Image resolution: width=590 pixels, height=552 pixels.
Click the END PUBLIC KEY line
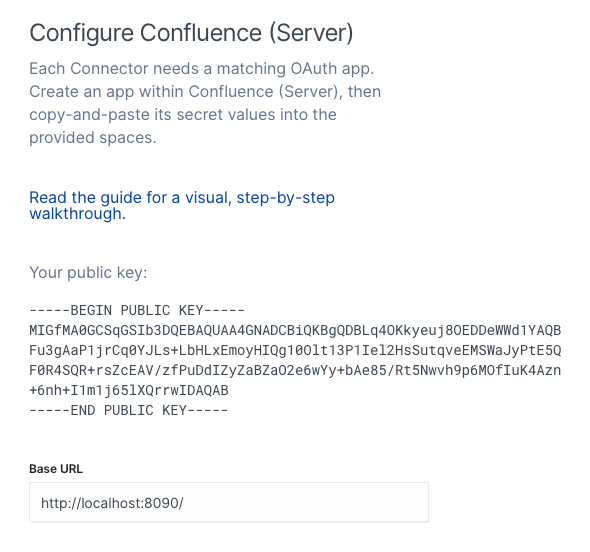(129, 410)
